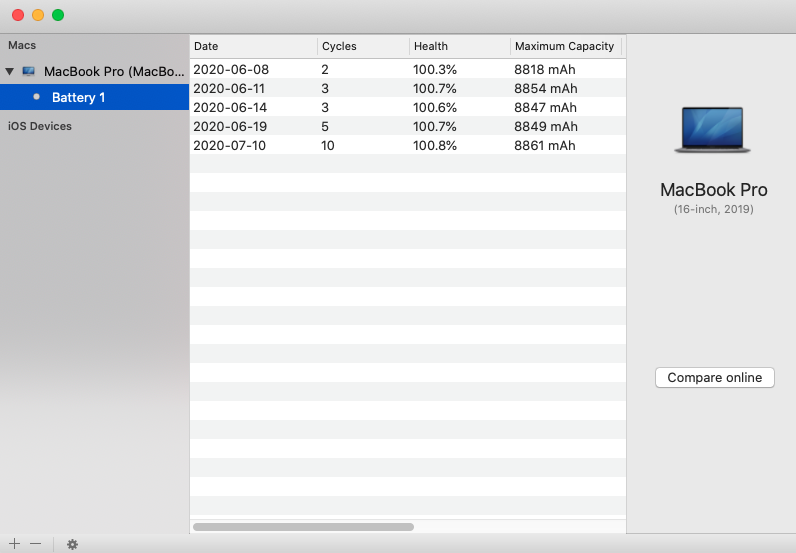Click the Compare online button
This screenshot has height=553, width=796.
[x=714, y=377]
